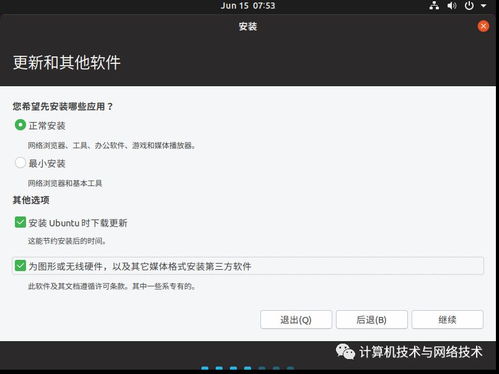Click the 安装 window title
Image resolution: width=499 pixels, height=374 pixels.
pyautogui.click(x=248, y=26)
